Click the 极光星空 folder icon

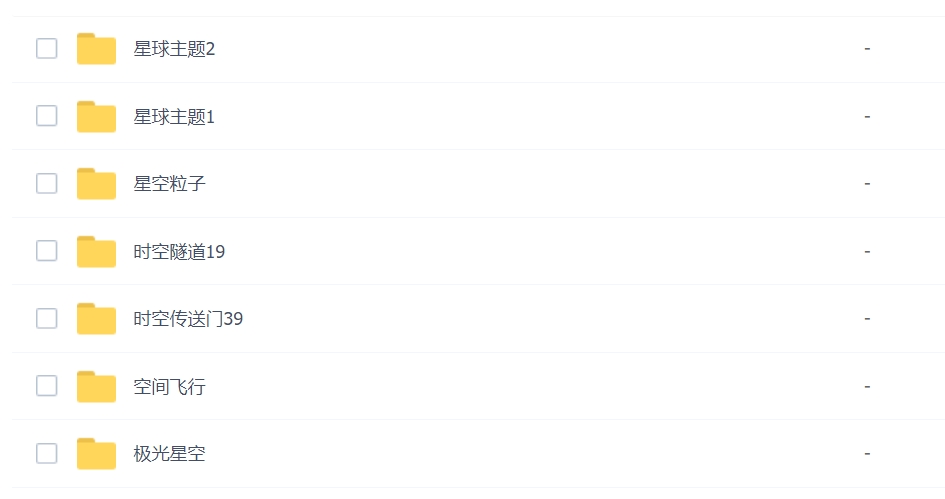96,454
